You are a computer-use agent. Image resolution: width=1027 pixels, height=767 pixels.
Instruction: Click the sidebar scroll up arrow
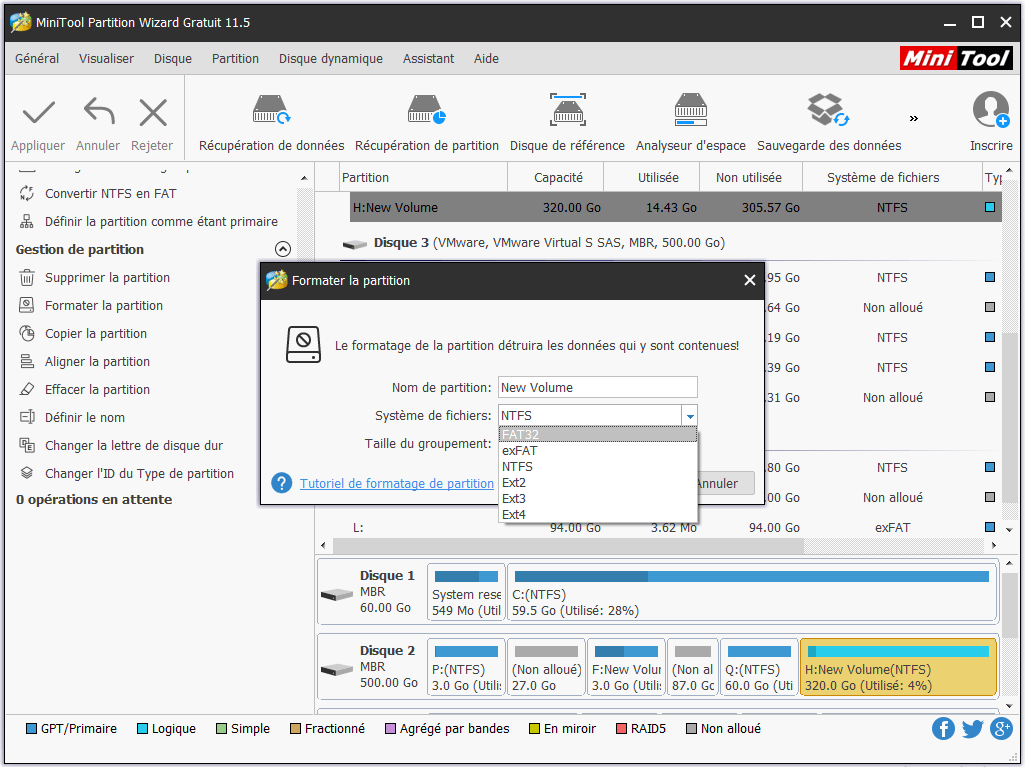coord(304,178)
